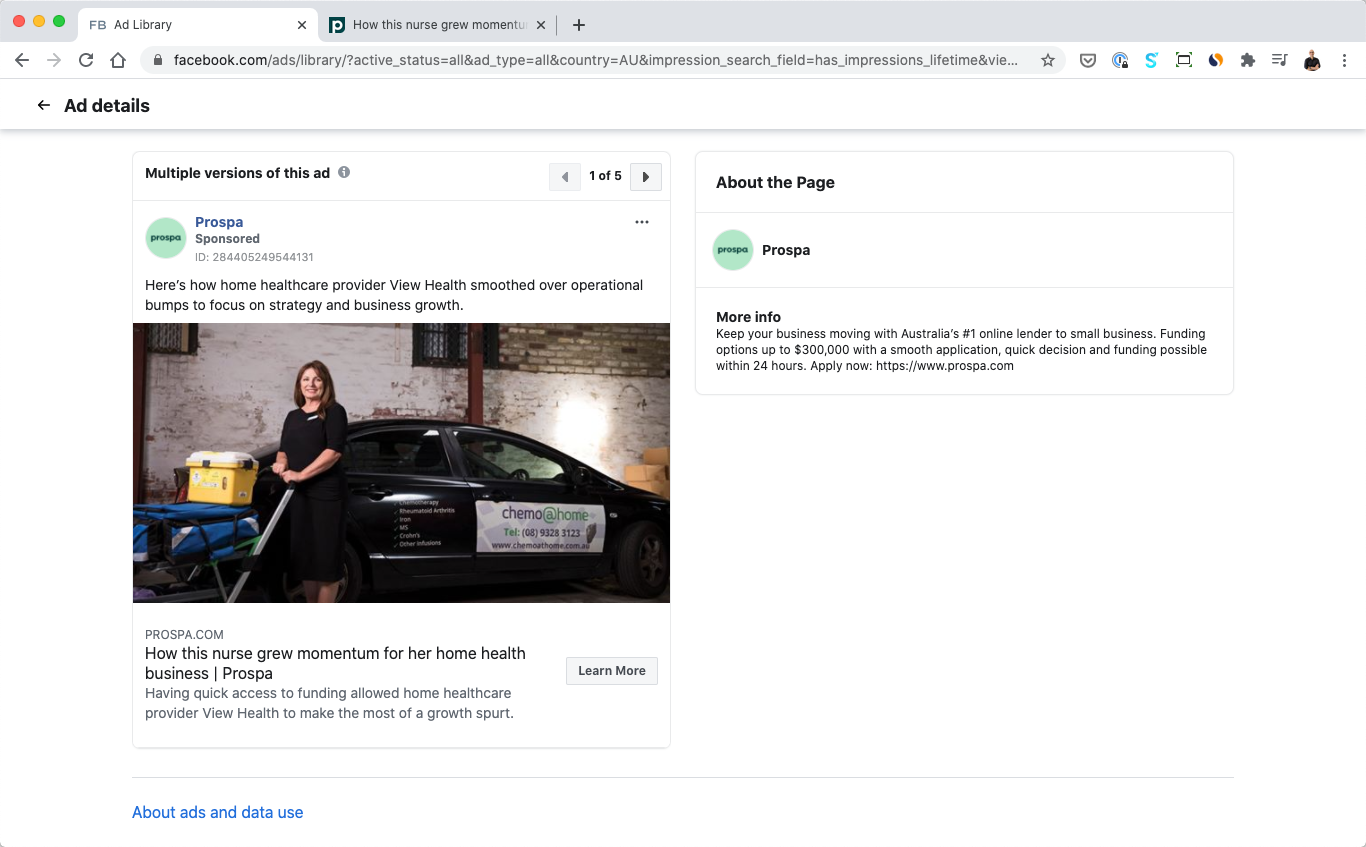Image resolution: width=1366 pixels, height=847 pixels.
Task: Open the browser home page icon
Action: pyautogui.click(x=118, y=60)
